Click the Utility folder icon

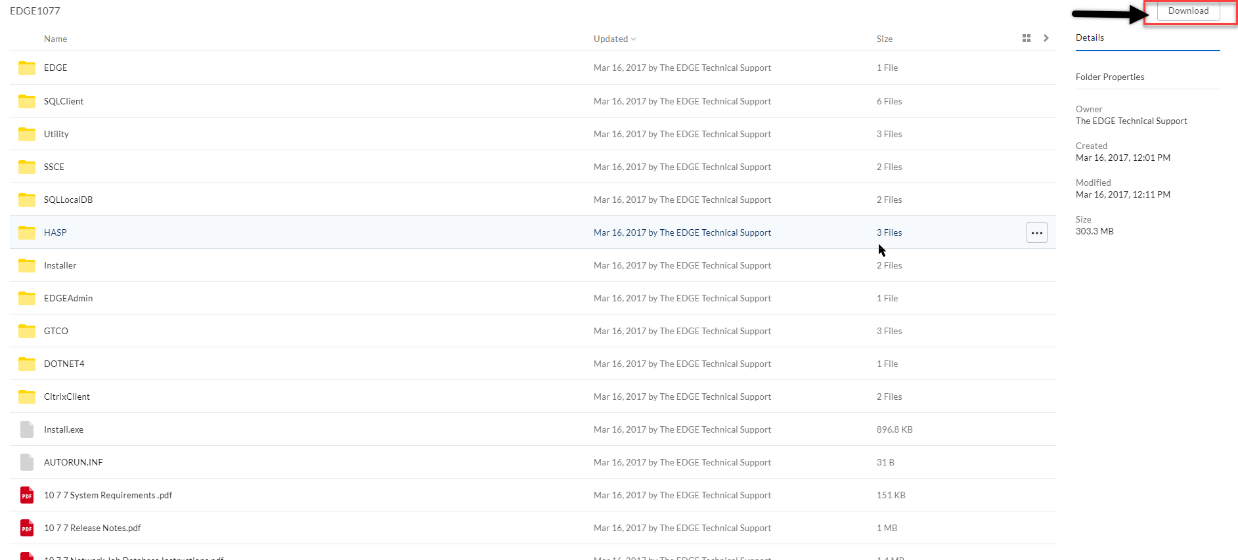(x=27, y=134)
